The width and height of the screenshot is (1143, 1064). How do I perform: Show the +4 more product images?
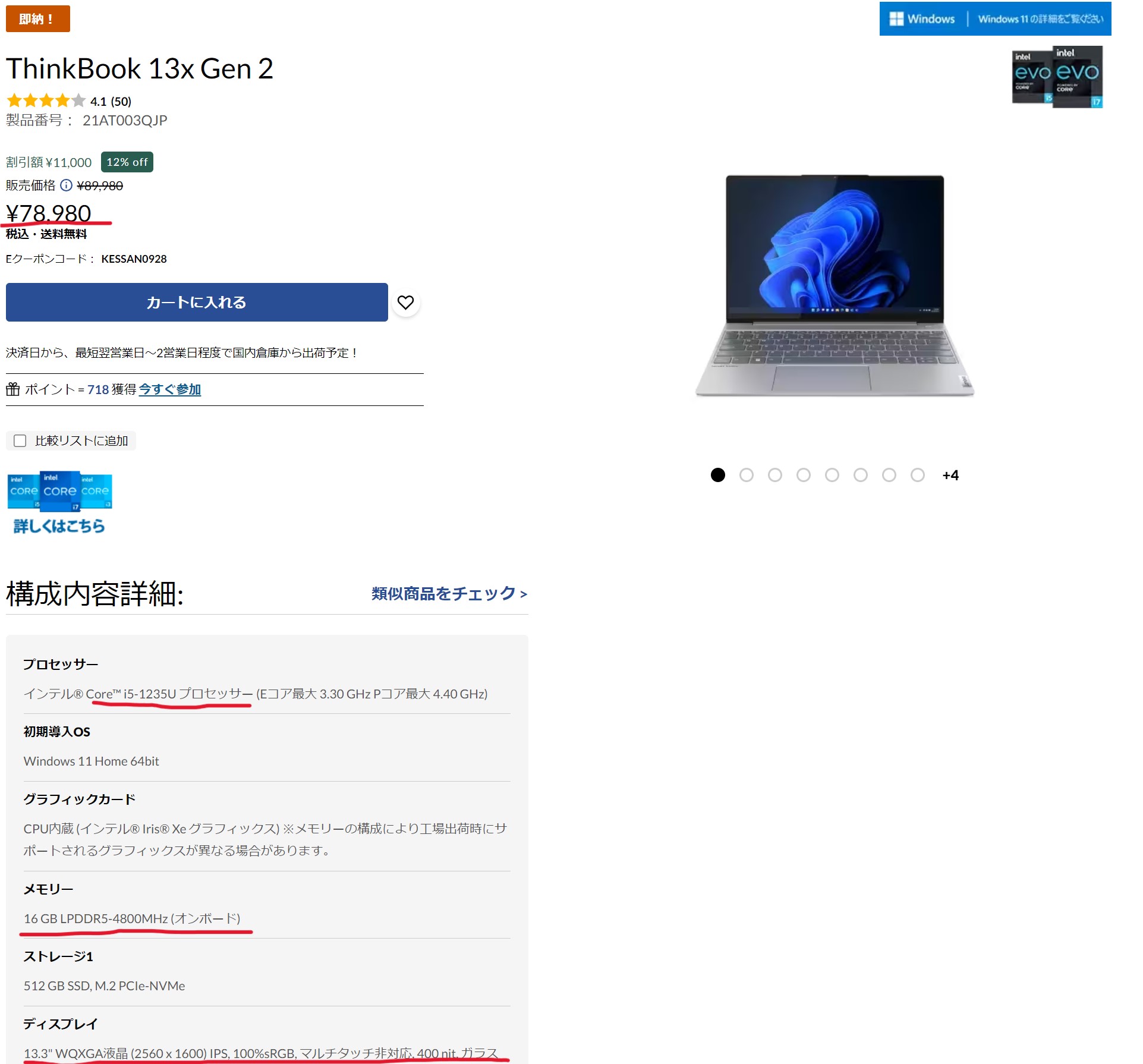950,475
